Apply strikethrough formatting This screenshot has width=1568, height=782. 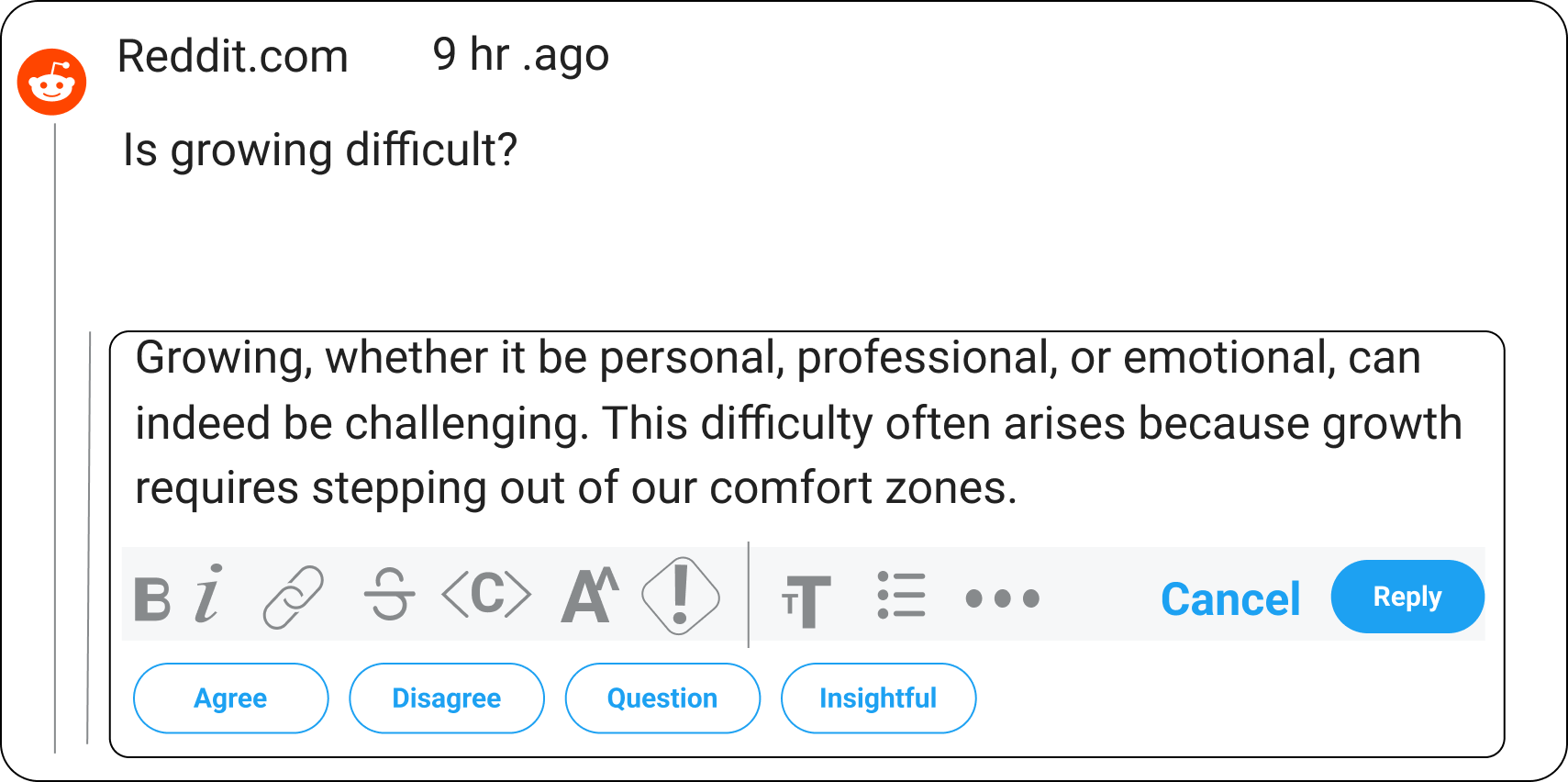coord(389,595)
